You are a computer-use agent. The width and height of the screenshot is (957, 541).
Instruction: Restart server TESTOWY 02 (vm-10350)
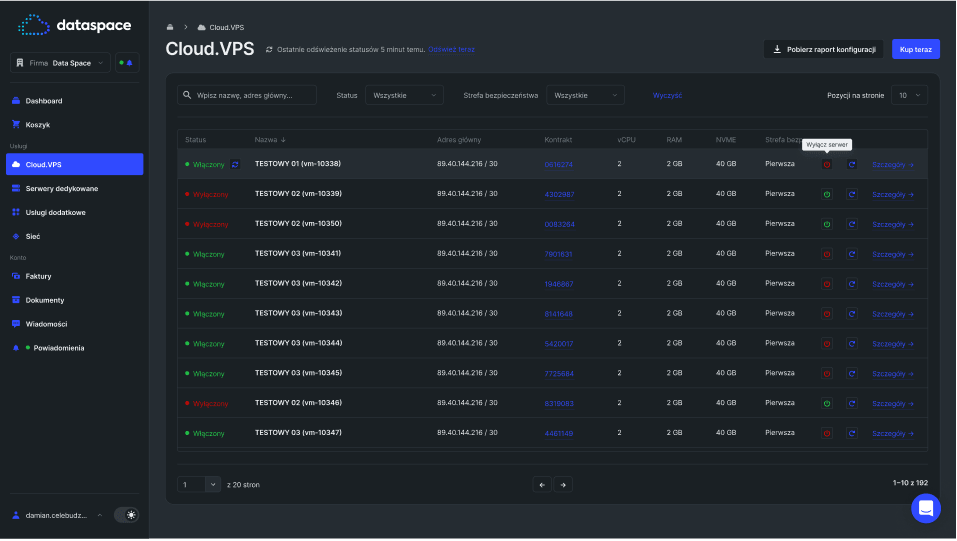852,225
